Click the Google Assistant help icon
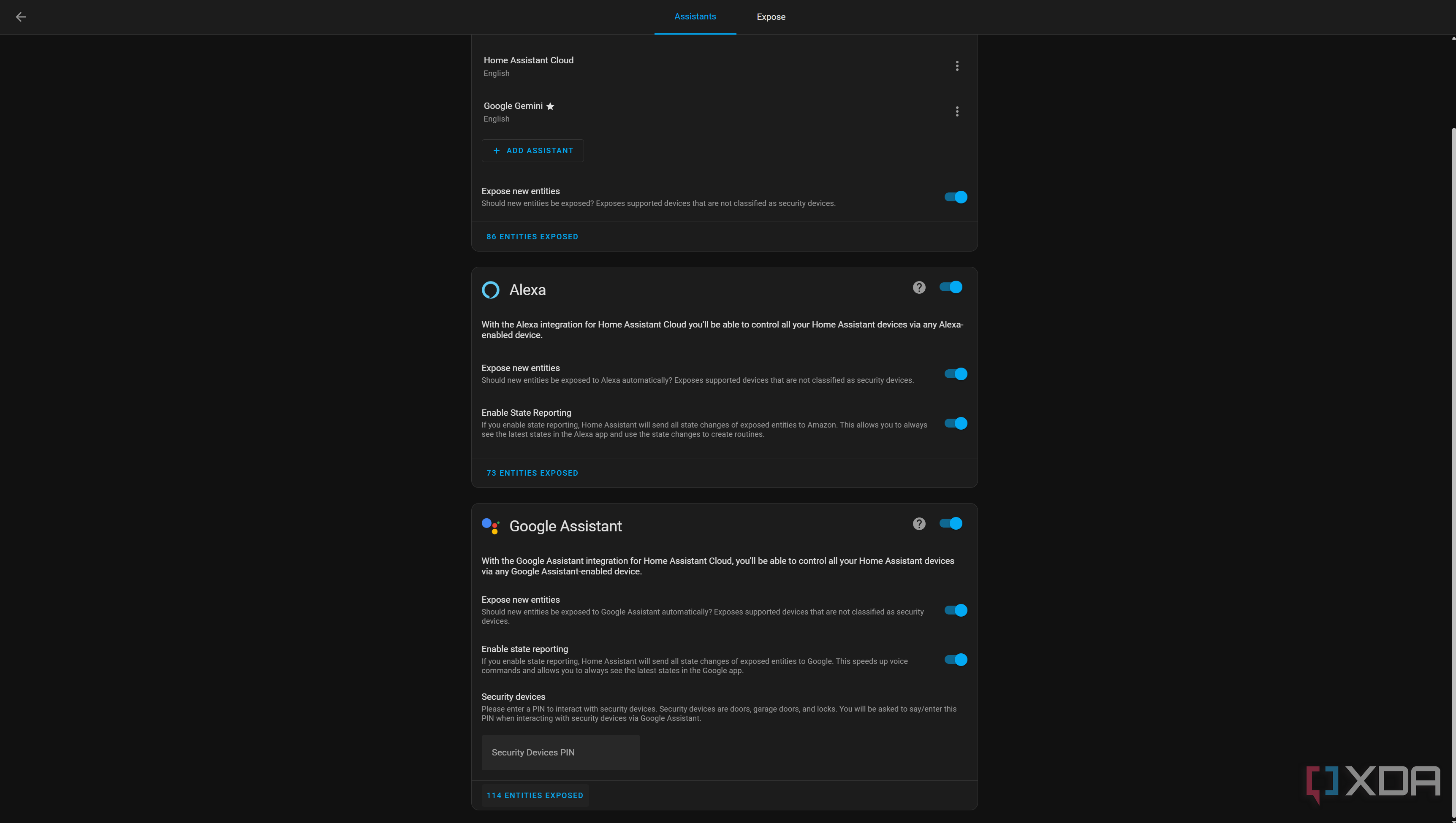This screenshot has width=1456, height=823. coord(919,524)
